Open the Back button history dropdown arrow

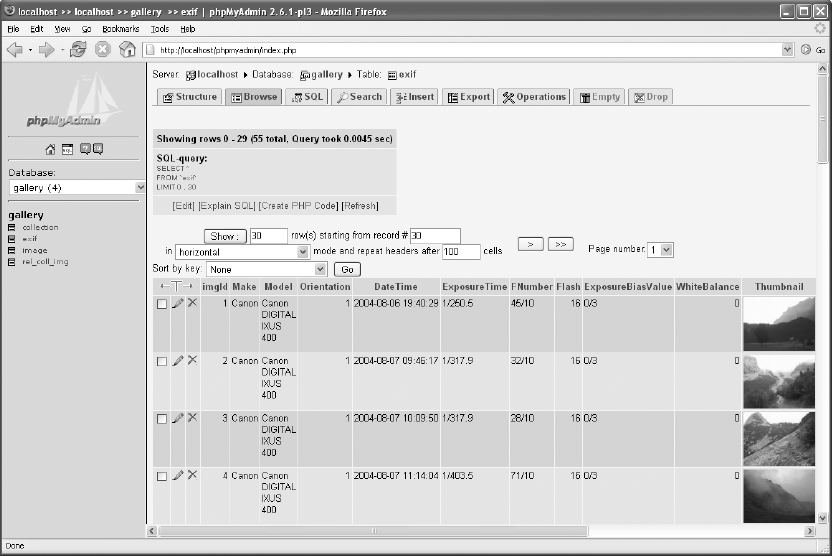coord(30,50)
